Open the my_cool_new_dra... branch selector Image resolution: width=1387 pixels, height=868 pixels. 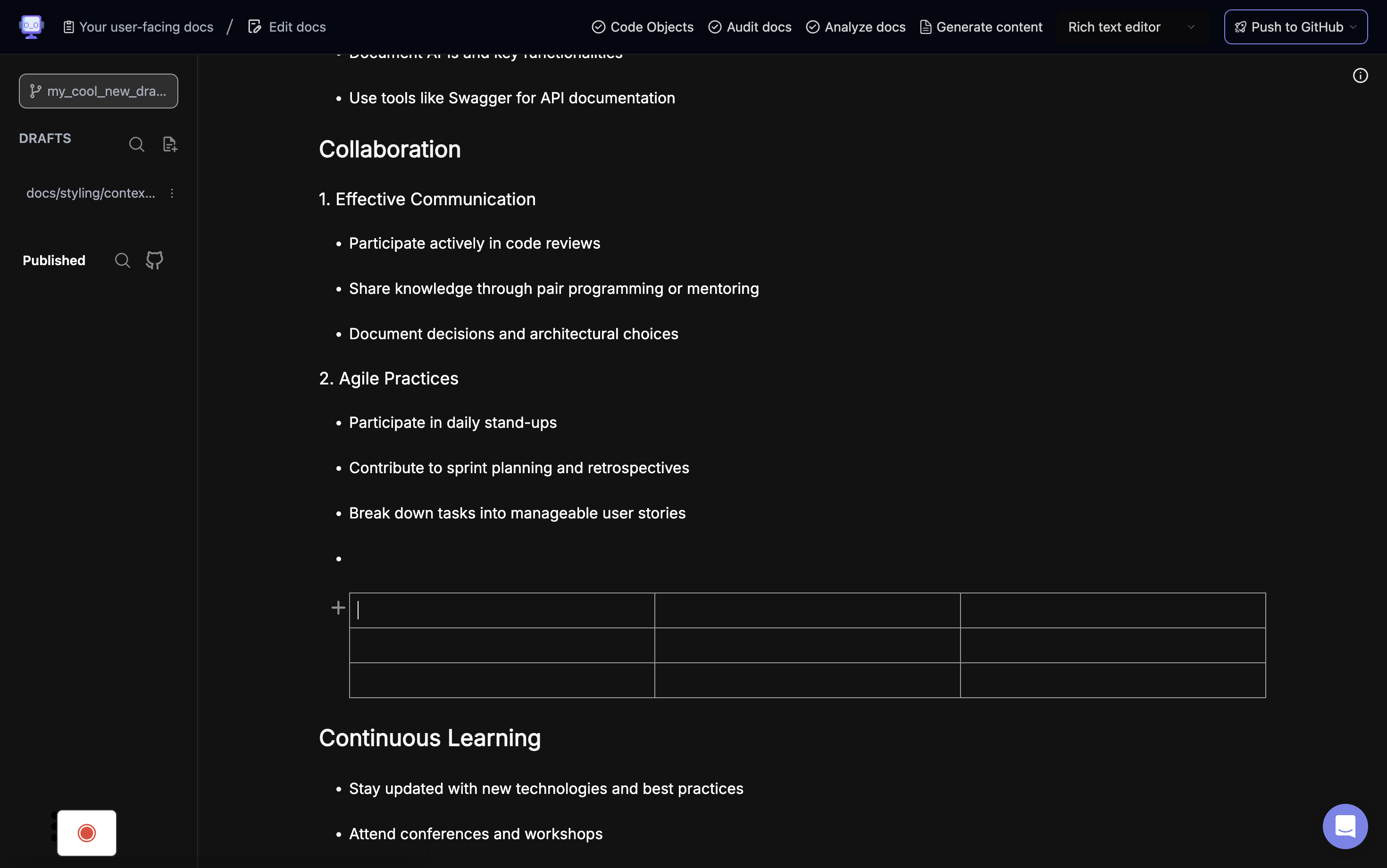(x=98, y=91)
